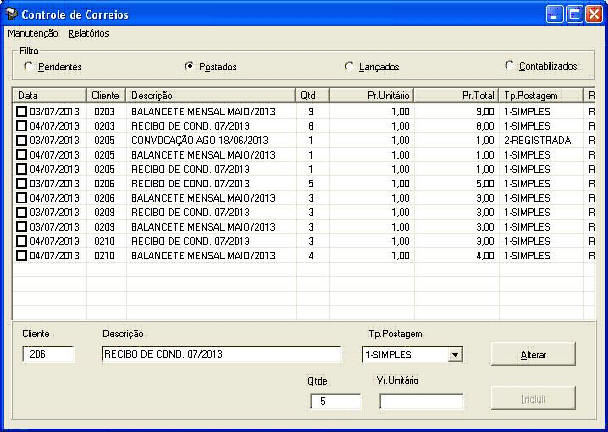Image resolution: width=608 pixels, height=432 pixels.
Task: Sort by the Data column header
Action: point(50,95)
